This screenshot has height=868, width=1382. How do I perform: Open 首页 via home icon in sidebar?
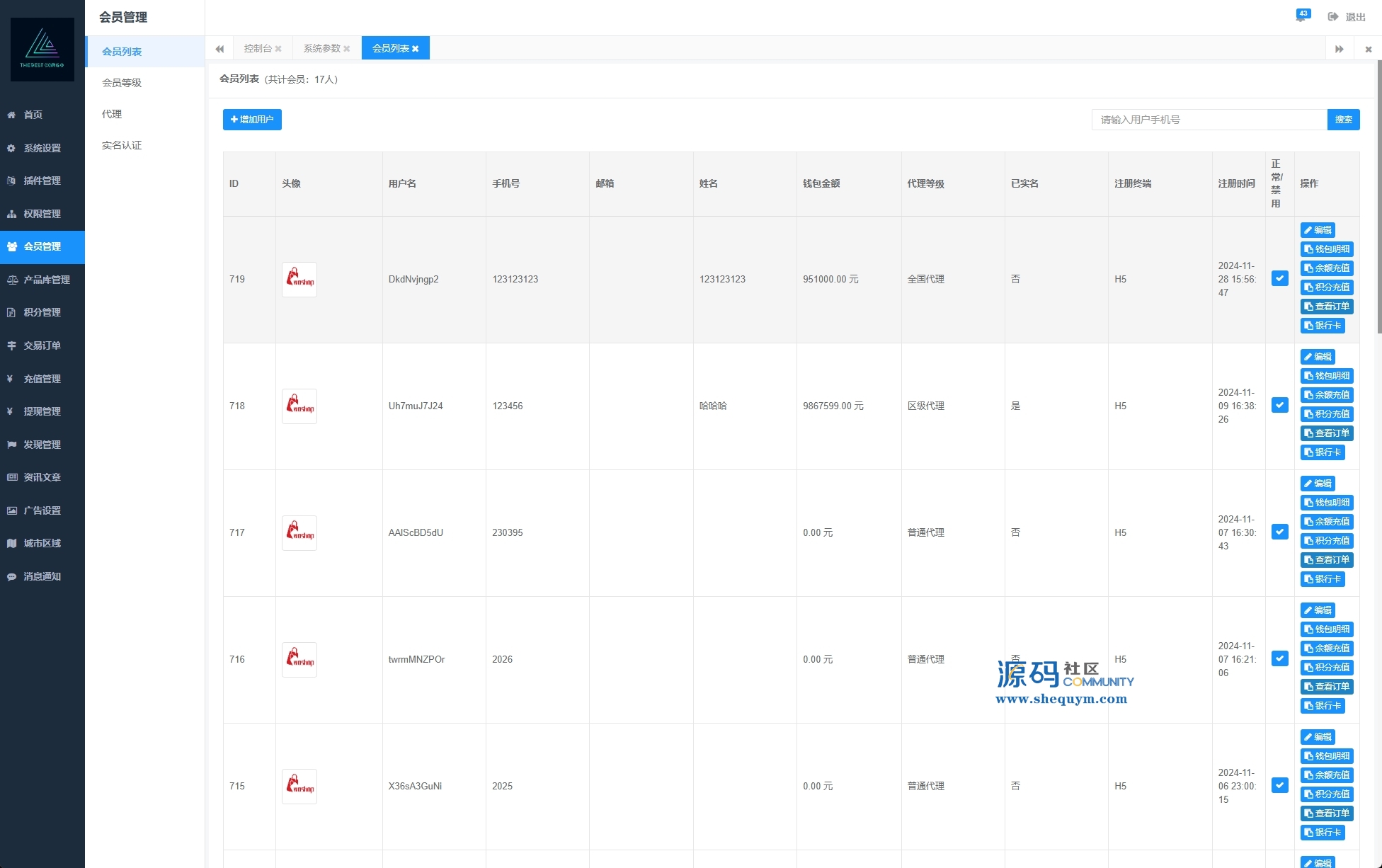click(x=33, y=115)
